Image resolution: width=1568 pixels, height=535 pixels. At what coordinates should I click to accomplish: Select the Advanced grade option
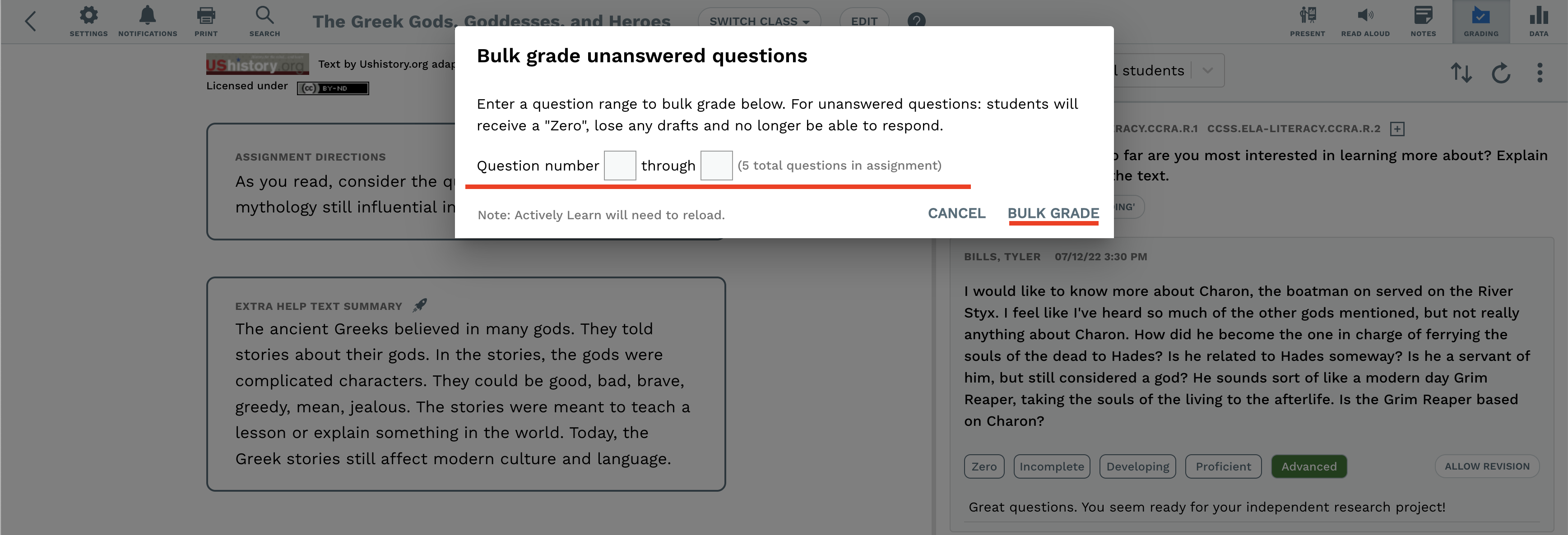1308,466
